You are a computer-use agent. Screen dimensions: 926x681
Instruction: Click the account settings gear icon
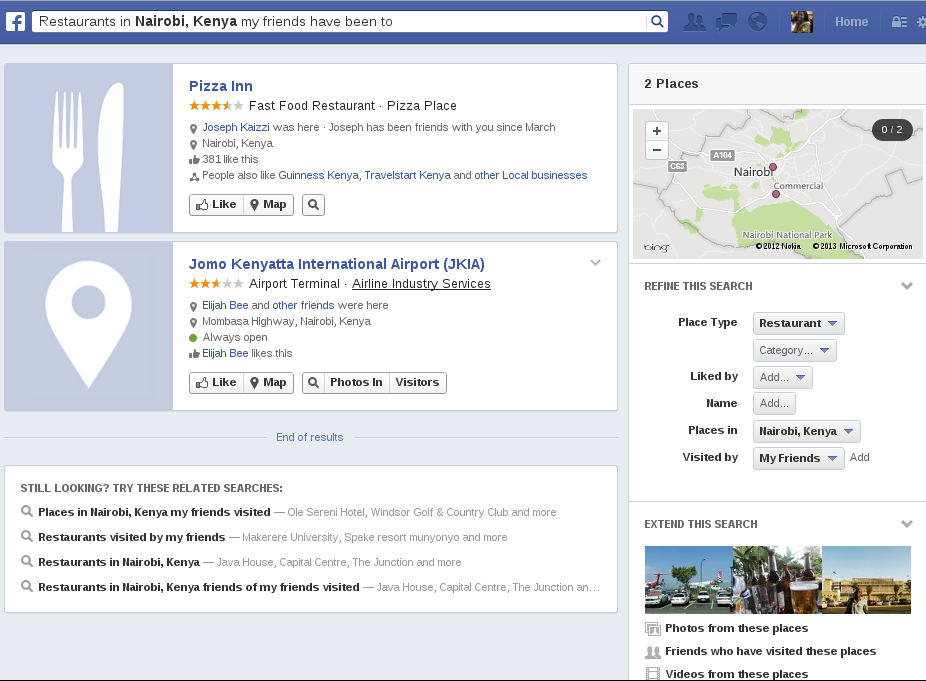(x=921, y=22)
